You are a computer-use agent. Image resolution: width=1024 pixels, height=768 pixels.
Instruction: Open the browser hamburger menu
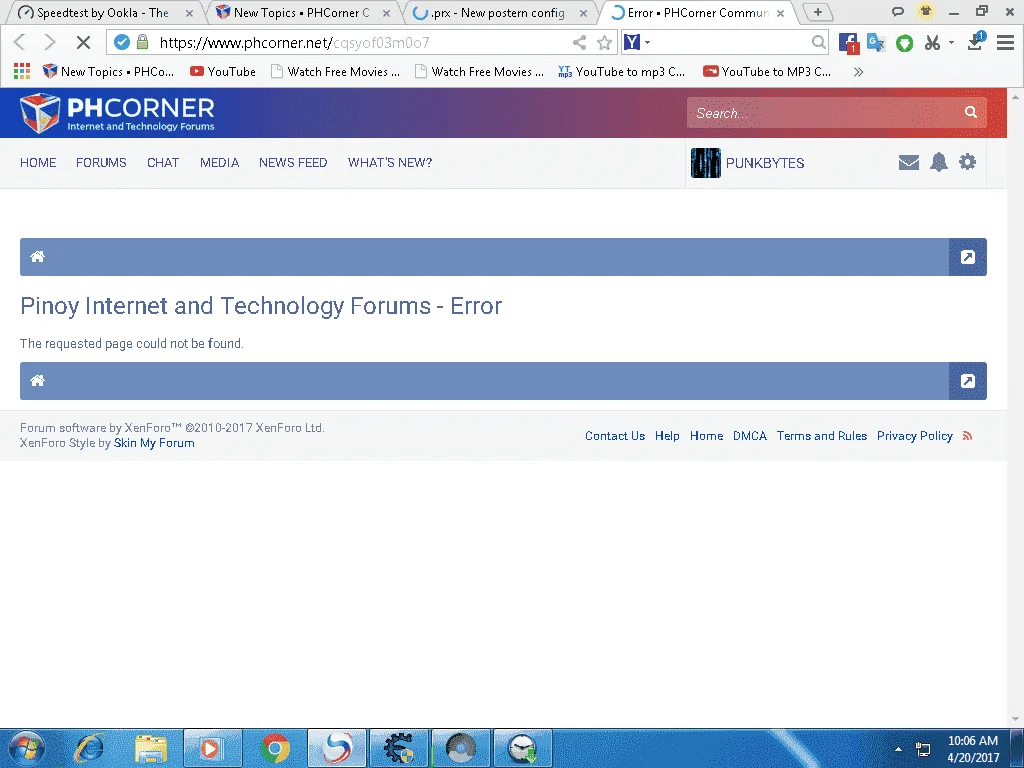[1005, 42]
